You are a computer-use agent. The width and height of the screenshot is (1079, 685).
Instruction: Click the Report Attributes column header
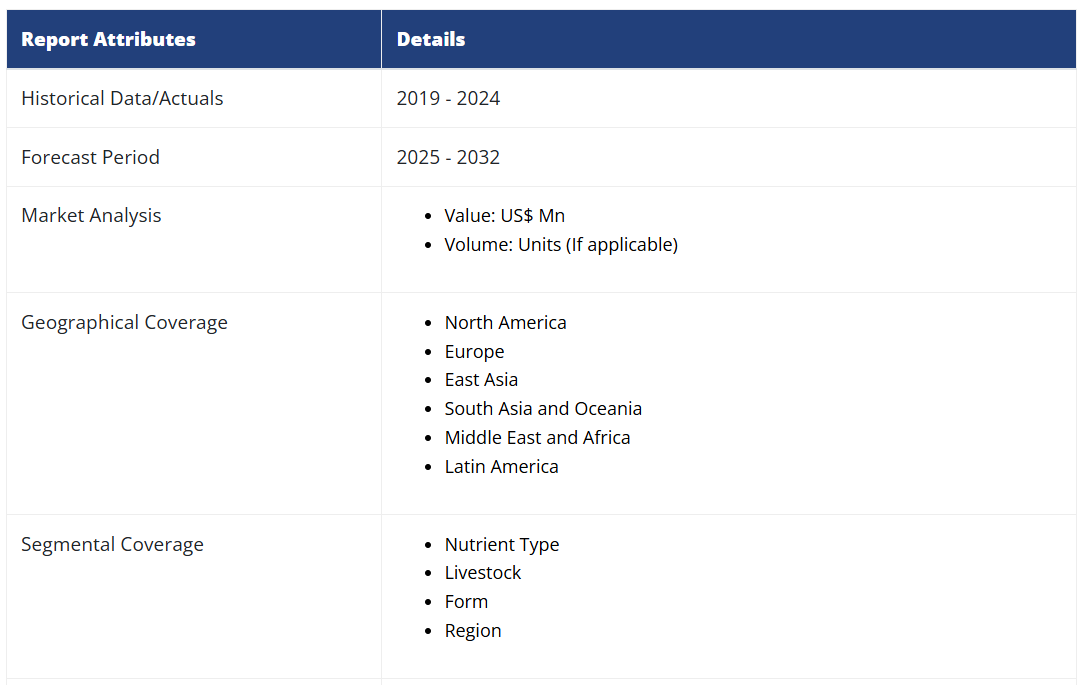point(108,40)
